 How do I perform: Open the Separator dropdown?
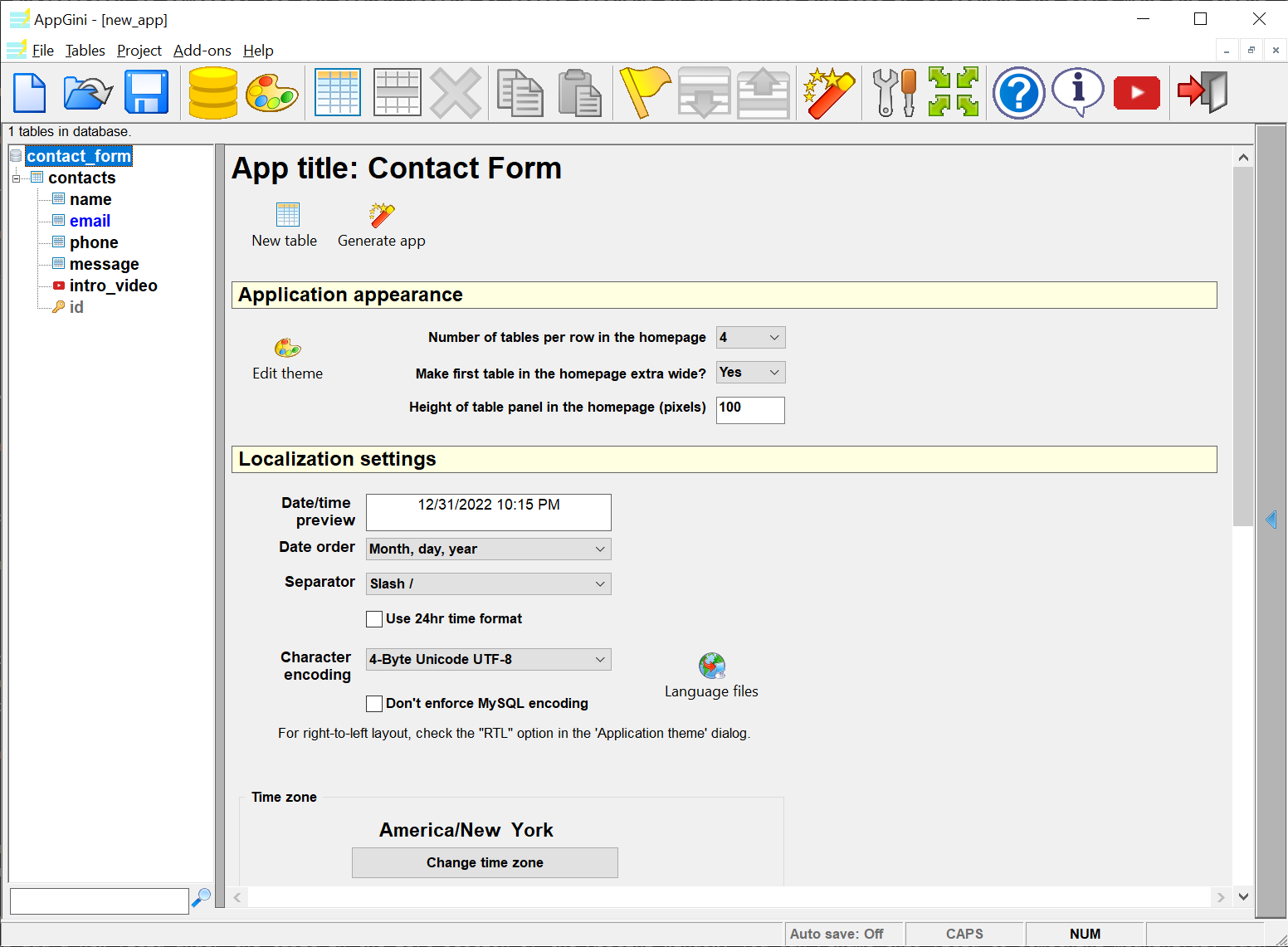coord(488,584)
